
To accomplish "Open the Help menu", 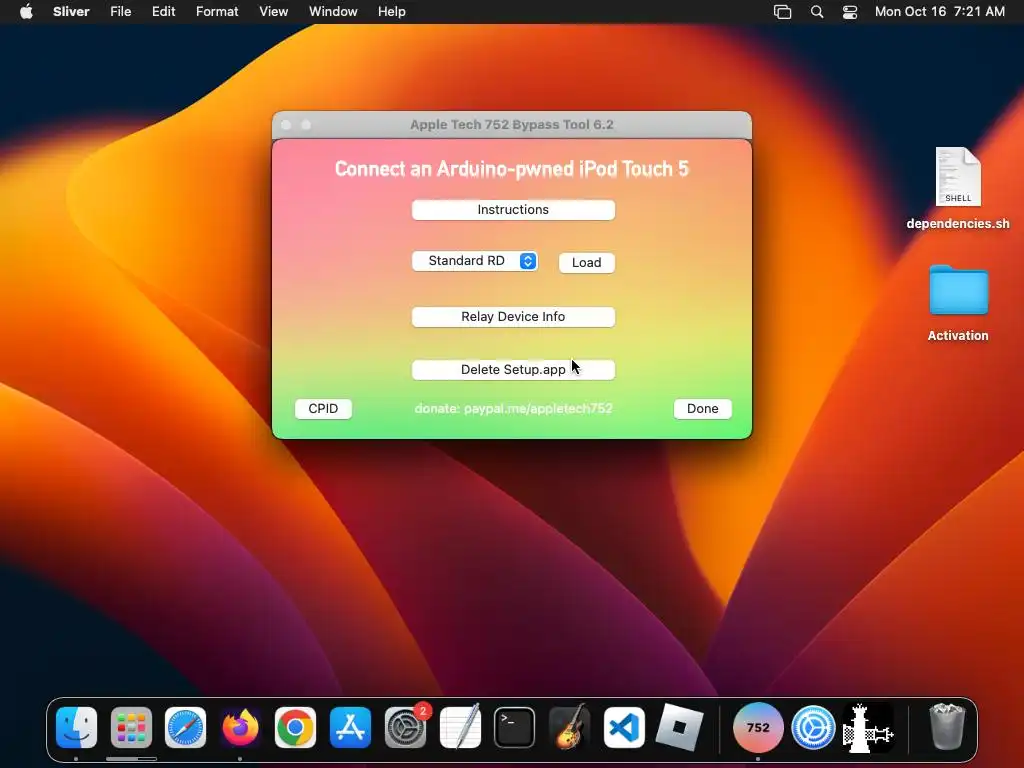I will click(x=392, y=12).
